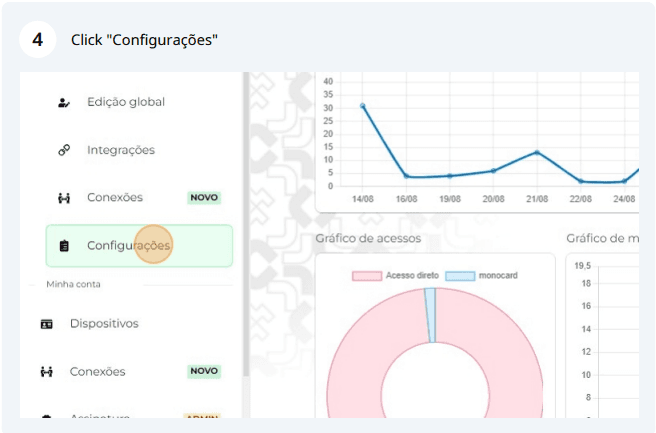Toggle the Acesso direto legend entry

[395, 276]
